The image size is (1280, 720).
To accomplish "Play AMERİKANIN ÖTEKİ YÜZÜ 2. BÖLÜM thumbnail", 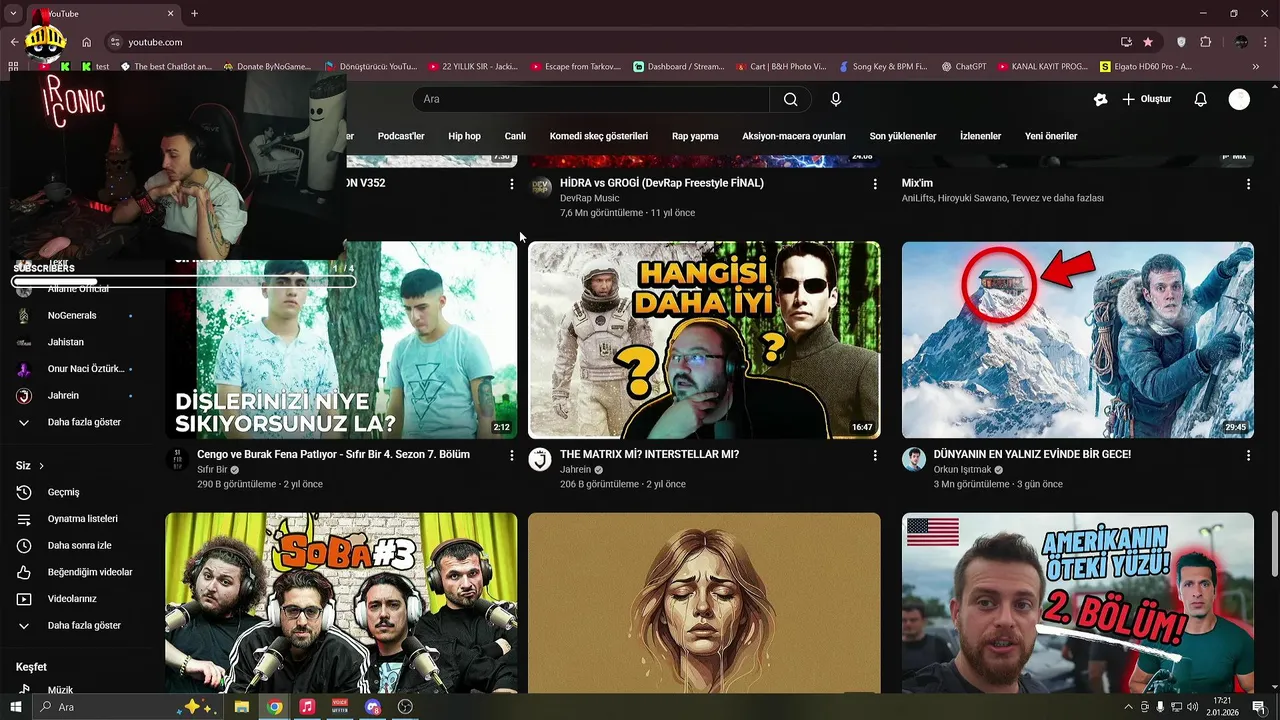I will (1077, 603).
